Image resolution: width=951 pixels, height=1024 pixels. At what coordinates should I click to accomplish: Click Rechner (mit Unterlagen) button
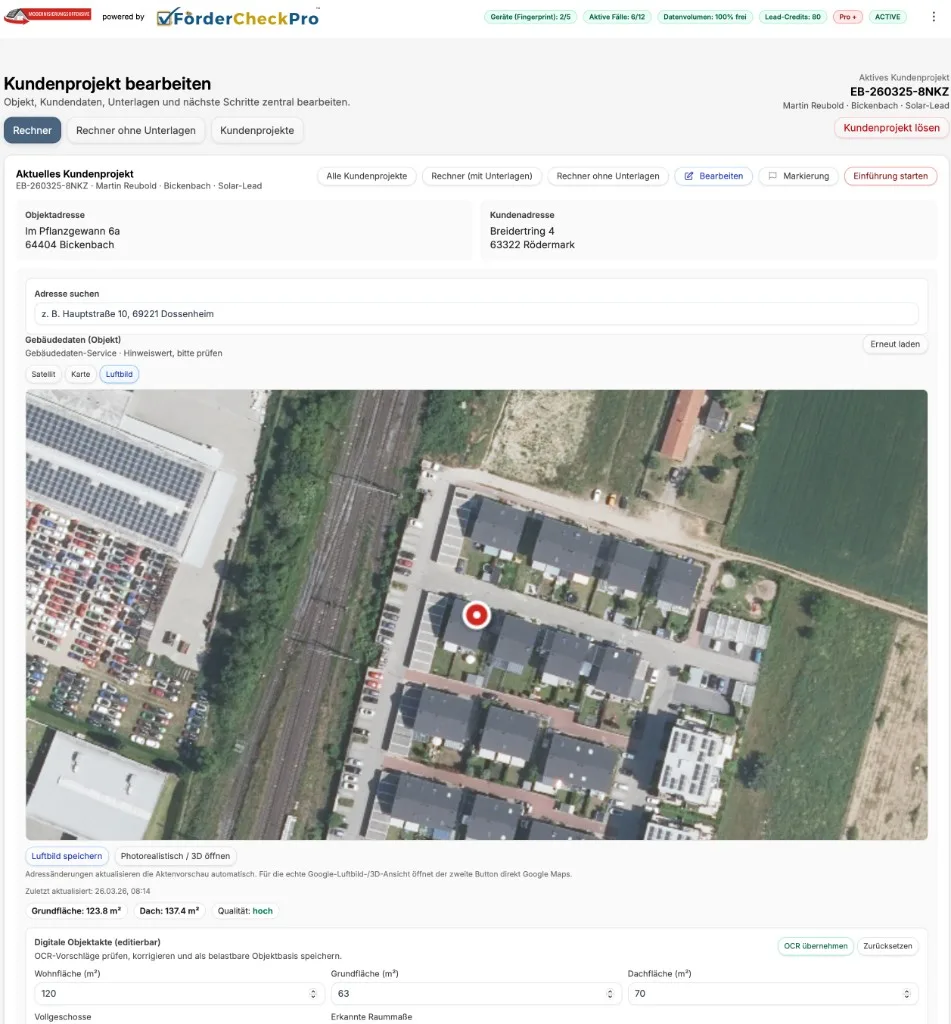[x=481, y=176]
